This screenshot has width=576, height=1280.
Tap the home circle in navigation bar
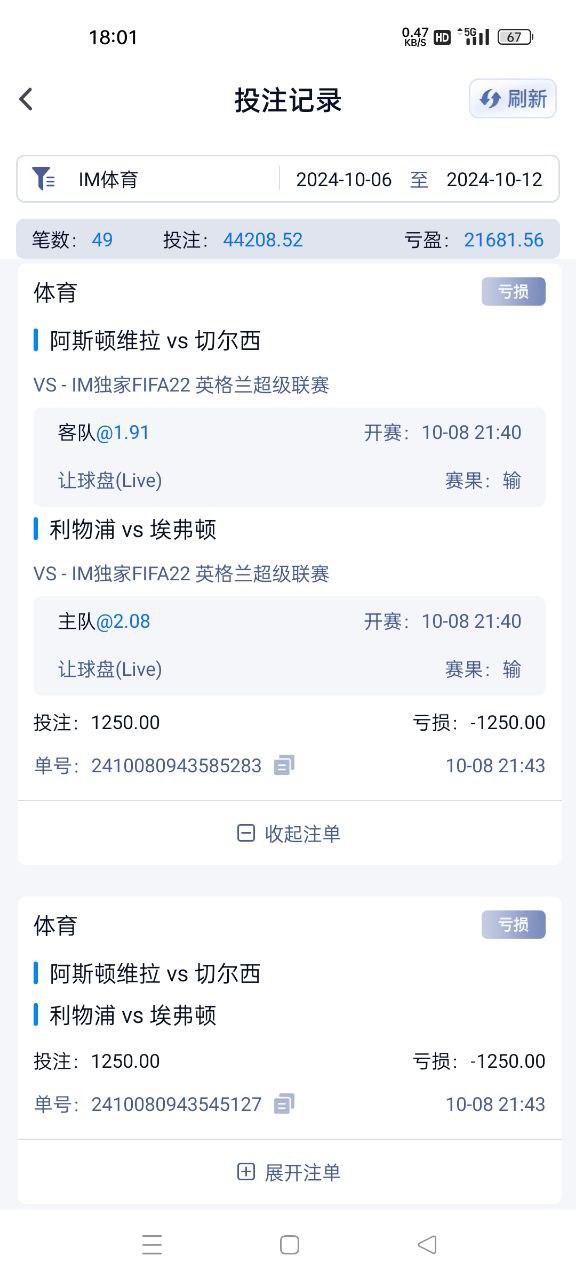(288, 1243)
